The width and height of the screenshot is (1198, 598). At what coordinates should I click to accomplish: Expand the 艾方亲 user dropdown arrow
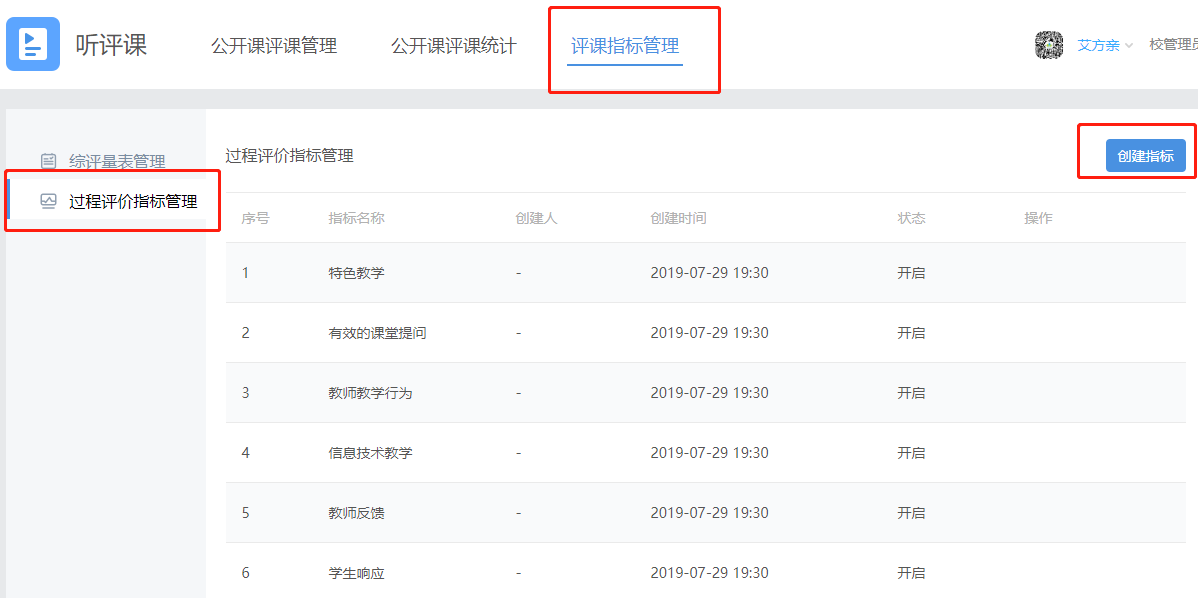(x=1129, y=46)
